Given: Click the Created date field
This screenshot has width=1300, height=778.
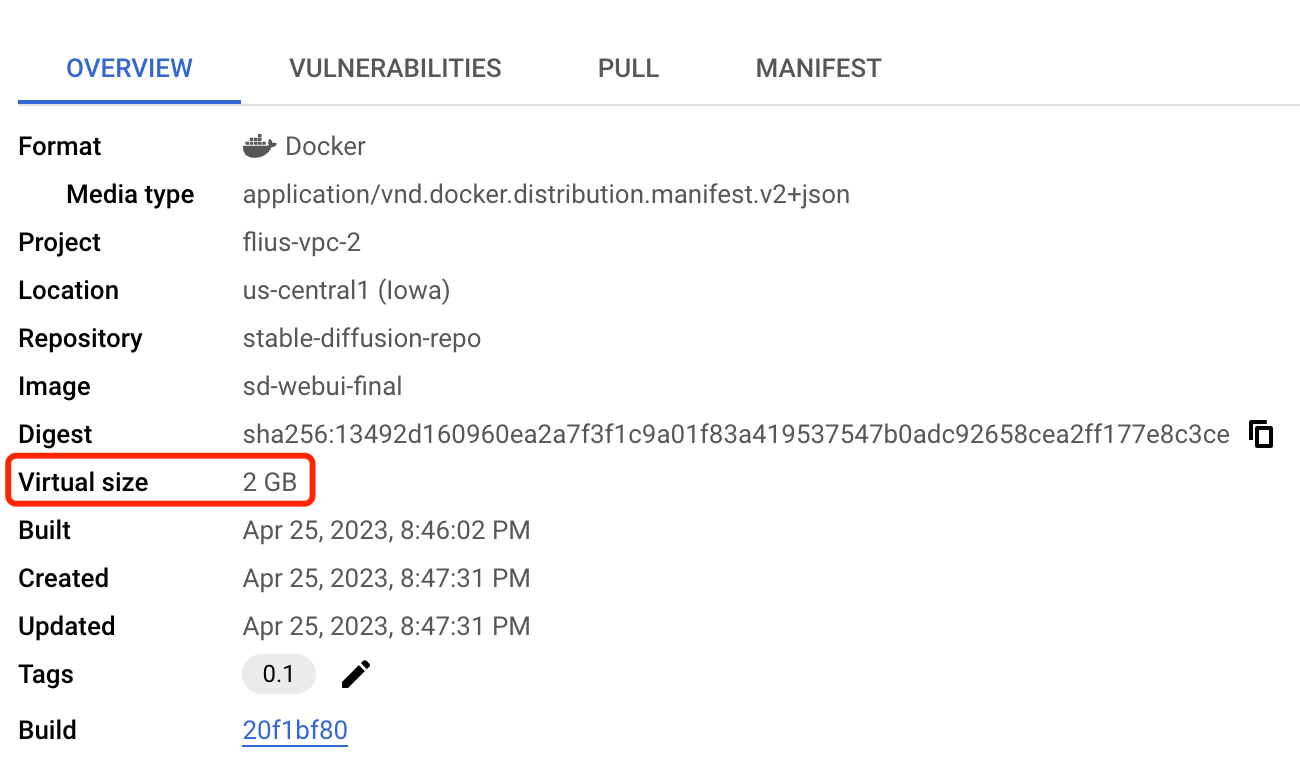Looking at the screenshot, I should coord(386,578).
